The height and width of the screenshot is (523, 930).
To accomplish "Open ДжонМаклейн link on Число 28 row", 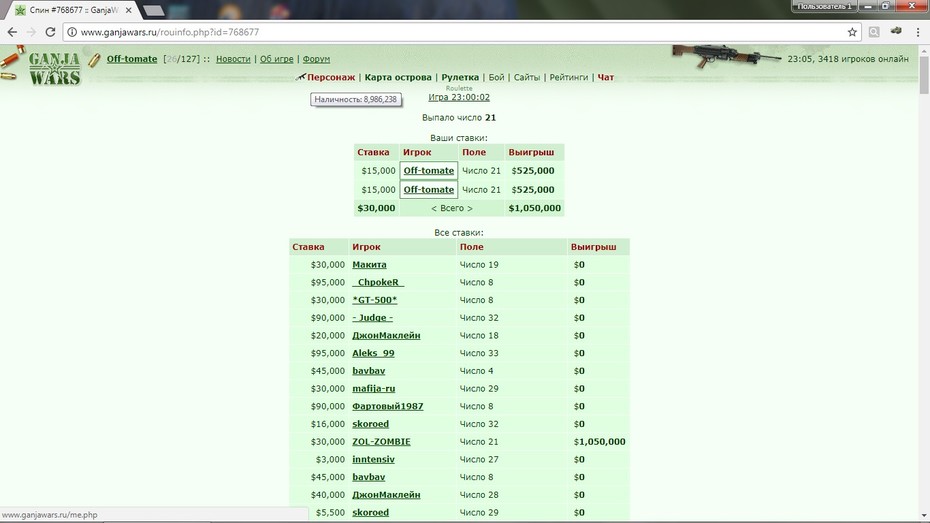I will tap(386, 495).
